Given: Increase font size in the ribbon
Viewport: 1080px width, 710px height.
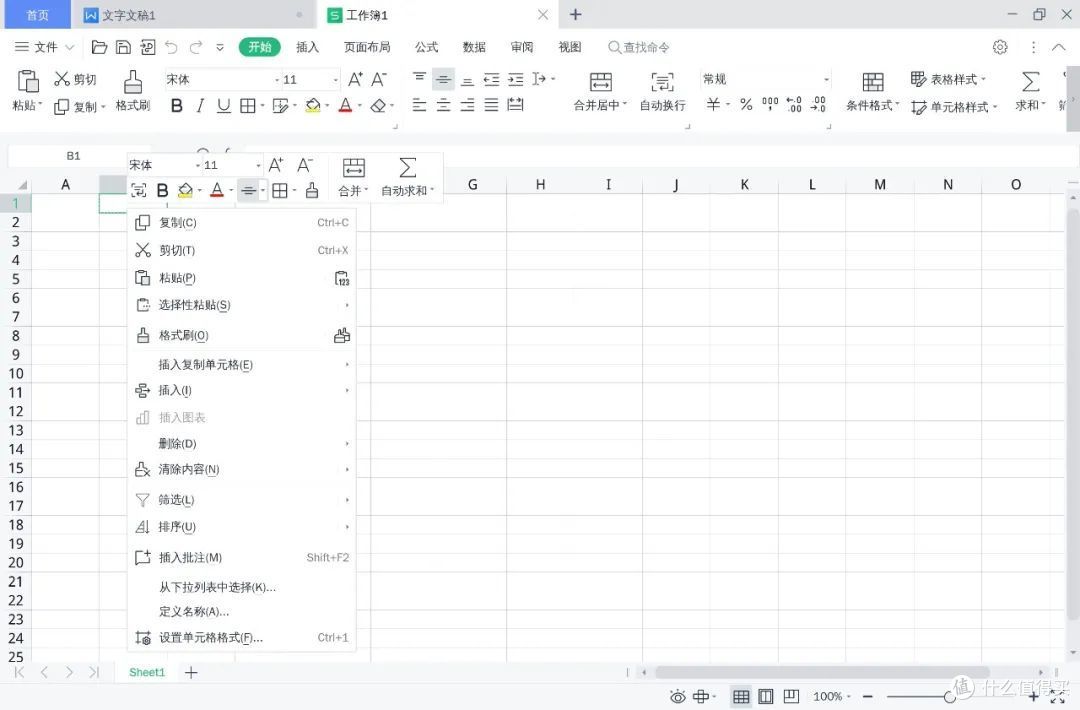Looking at the screenshot, I should 355,79.
